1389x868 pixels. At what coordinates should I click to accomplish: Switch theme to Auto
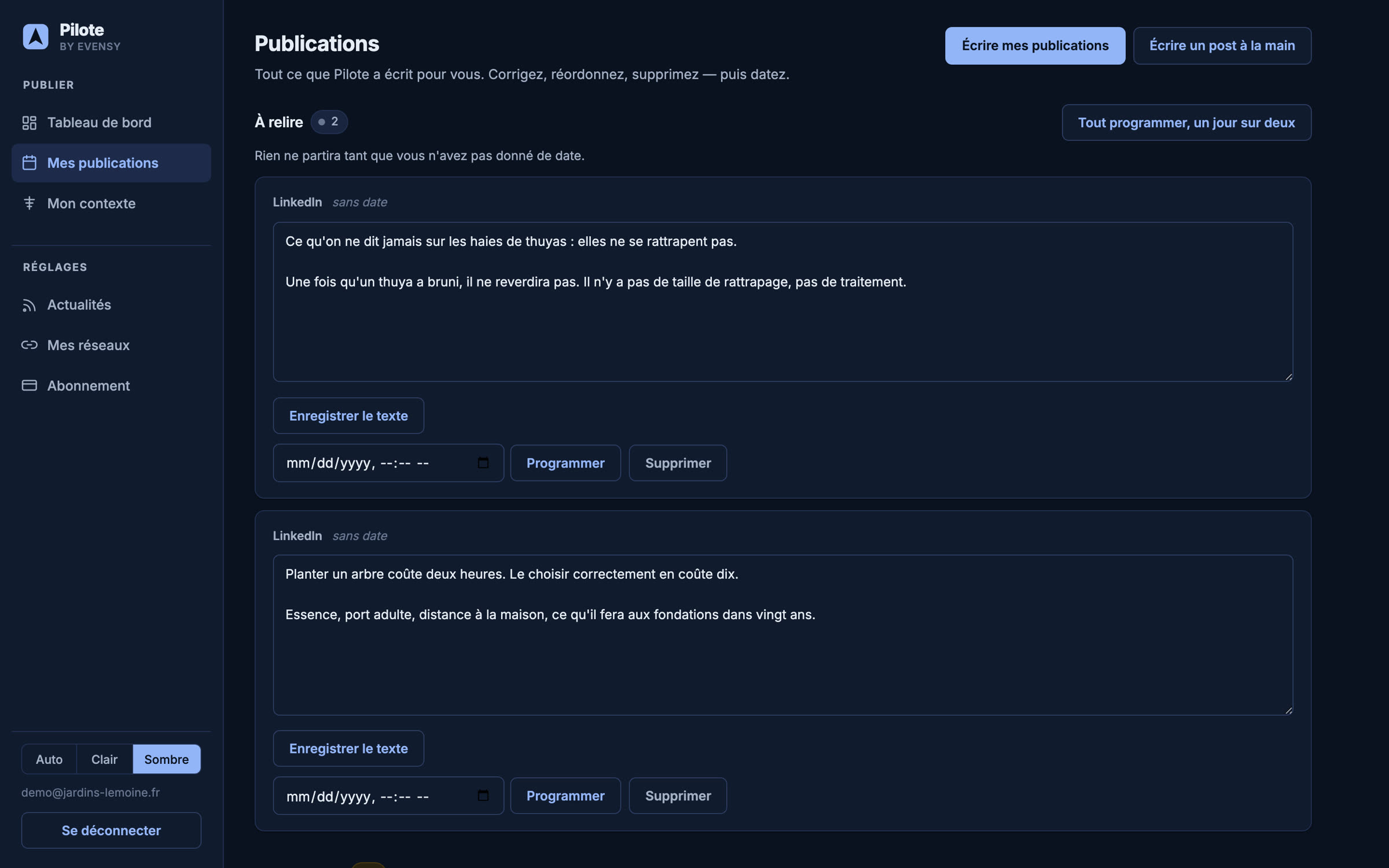49,759
